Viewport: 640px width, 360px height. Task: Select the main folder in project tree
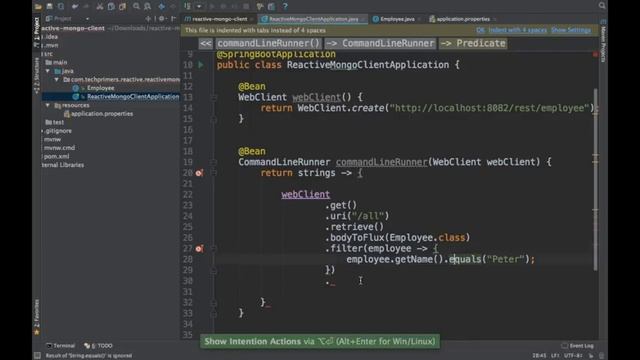(x=59, y=62)
